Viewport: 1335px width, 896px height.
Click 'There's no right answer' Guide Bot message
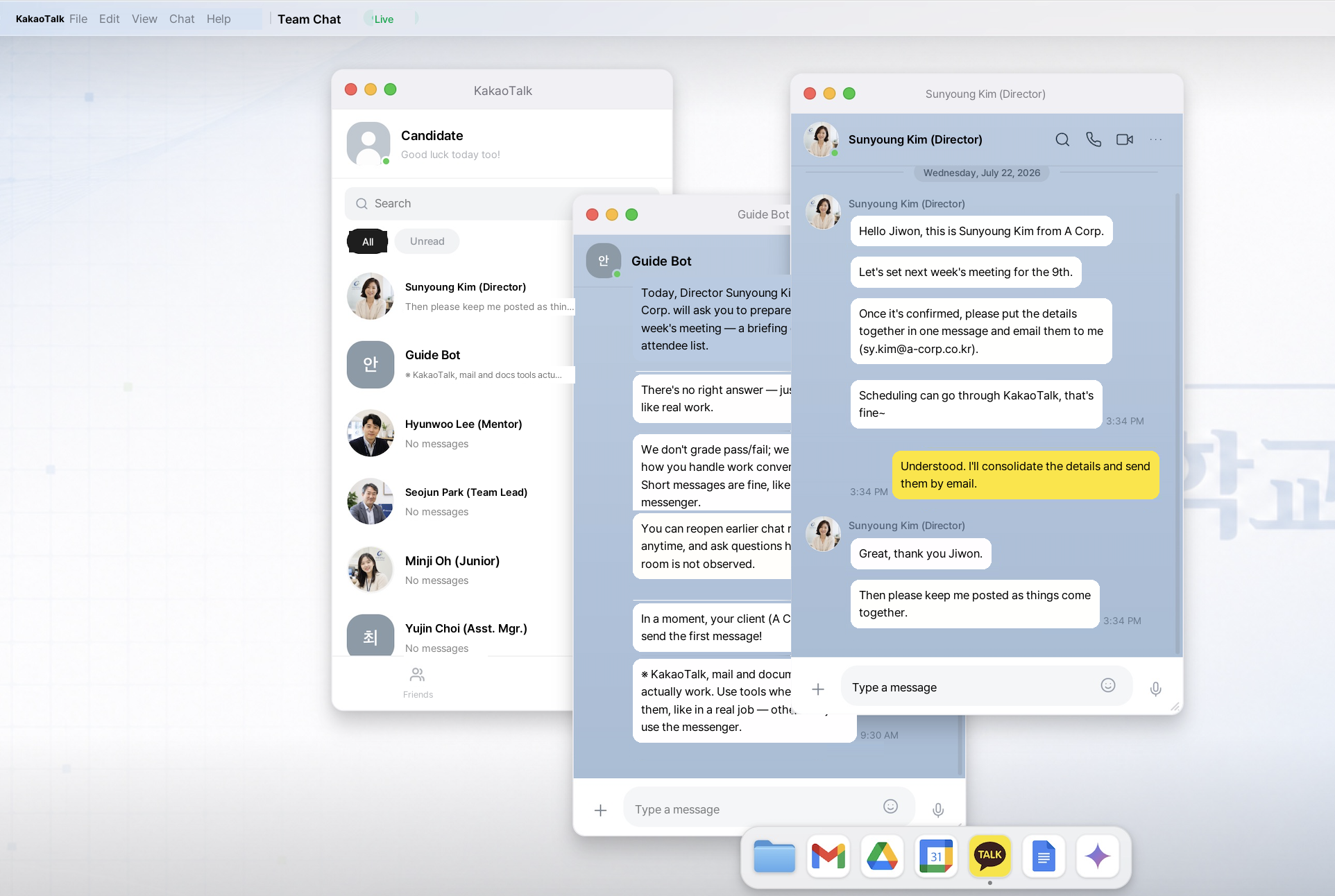coord(713,399)
